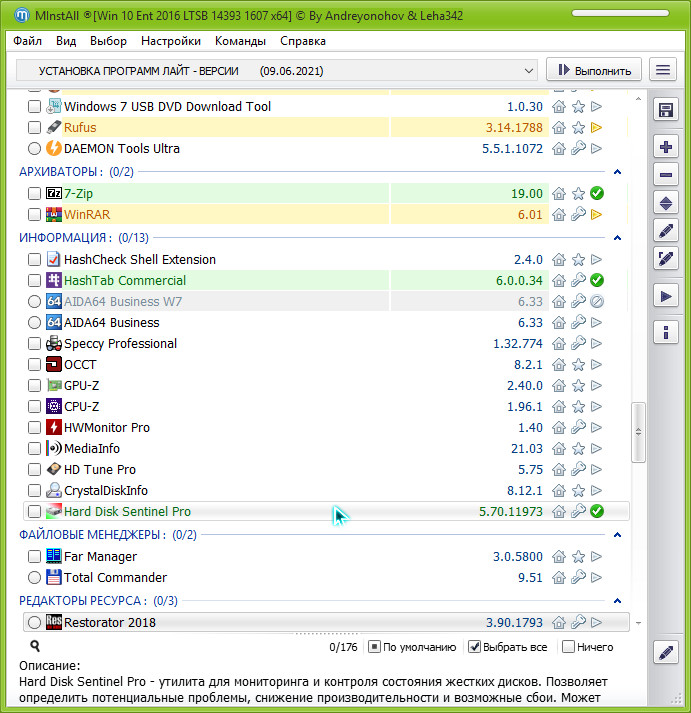
Task: Click the plus icon in right sidebar
Action: point(666,147)
